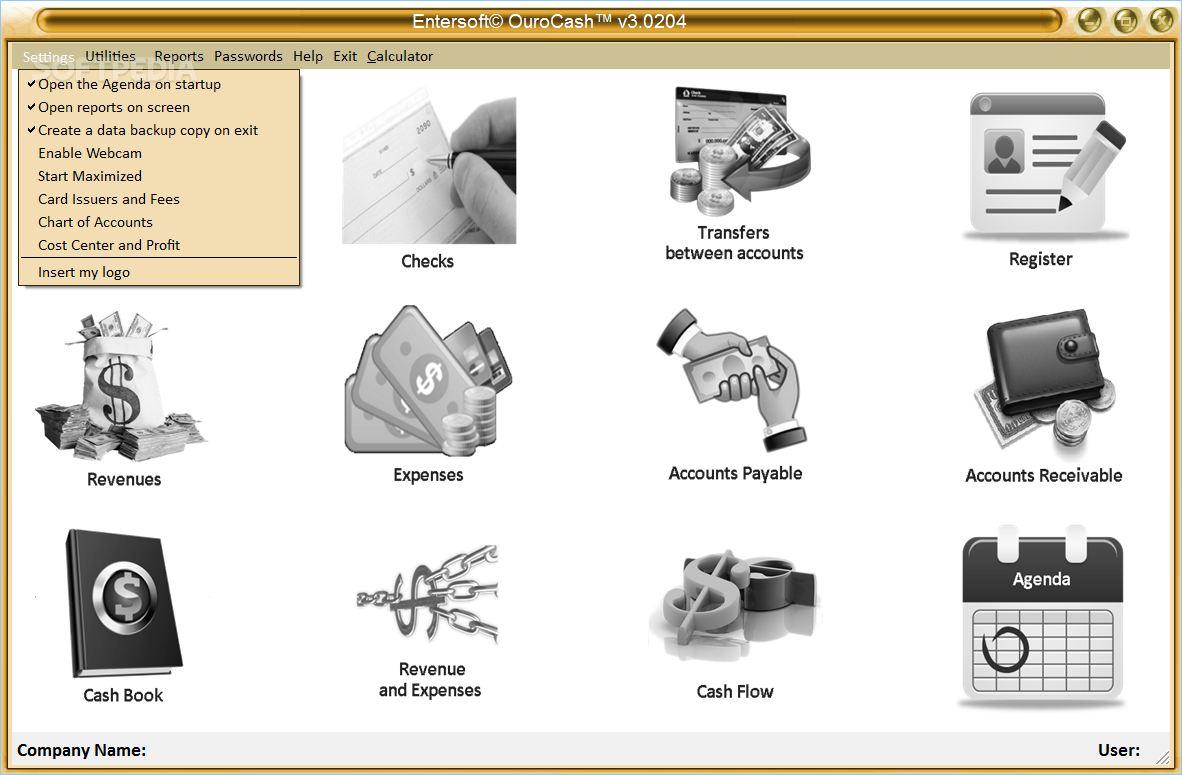Open Cost Center and Profit entry
Screen dimensions: 1182x775
(159, 245)
